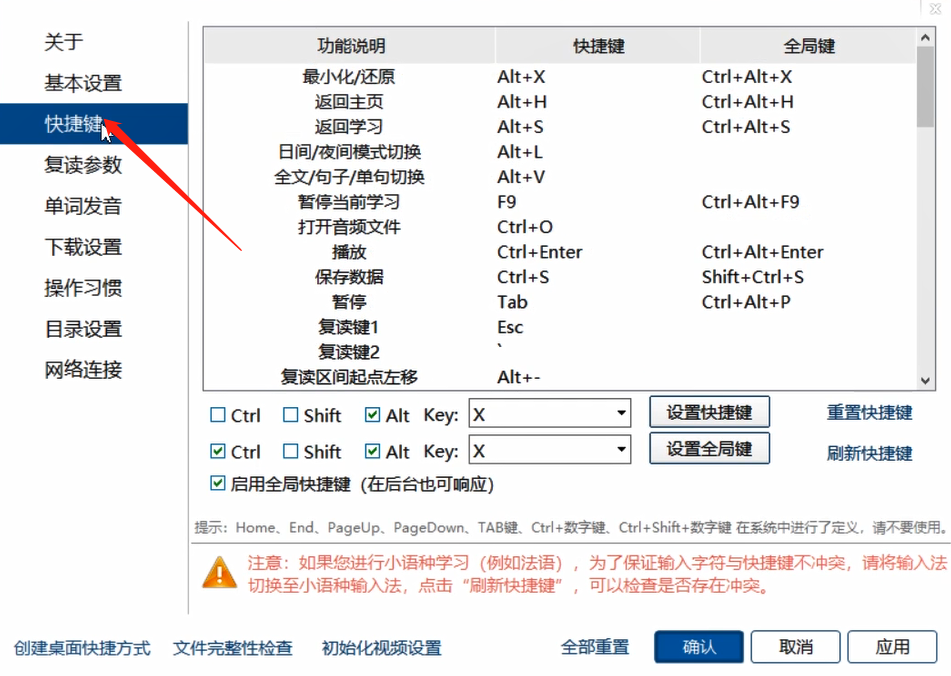Click the 重置快捷键 link
951x676 pixels.
click(869, 412)
